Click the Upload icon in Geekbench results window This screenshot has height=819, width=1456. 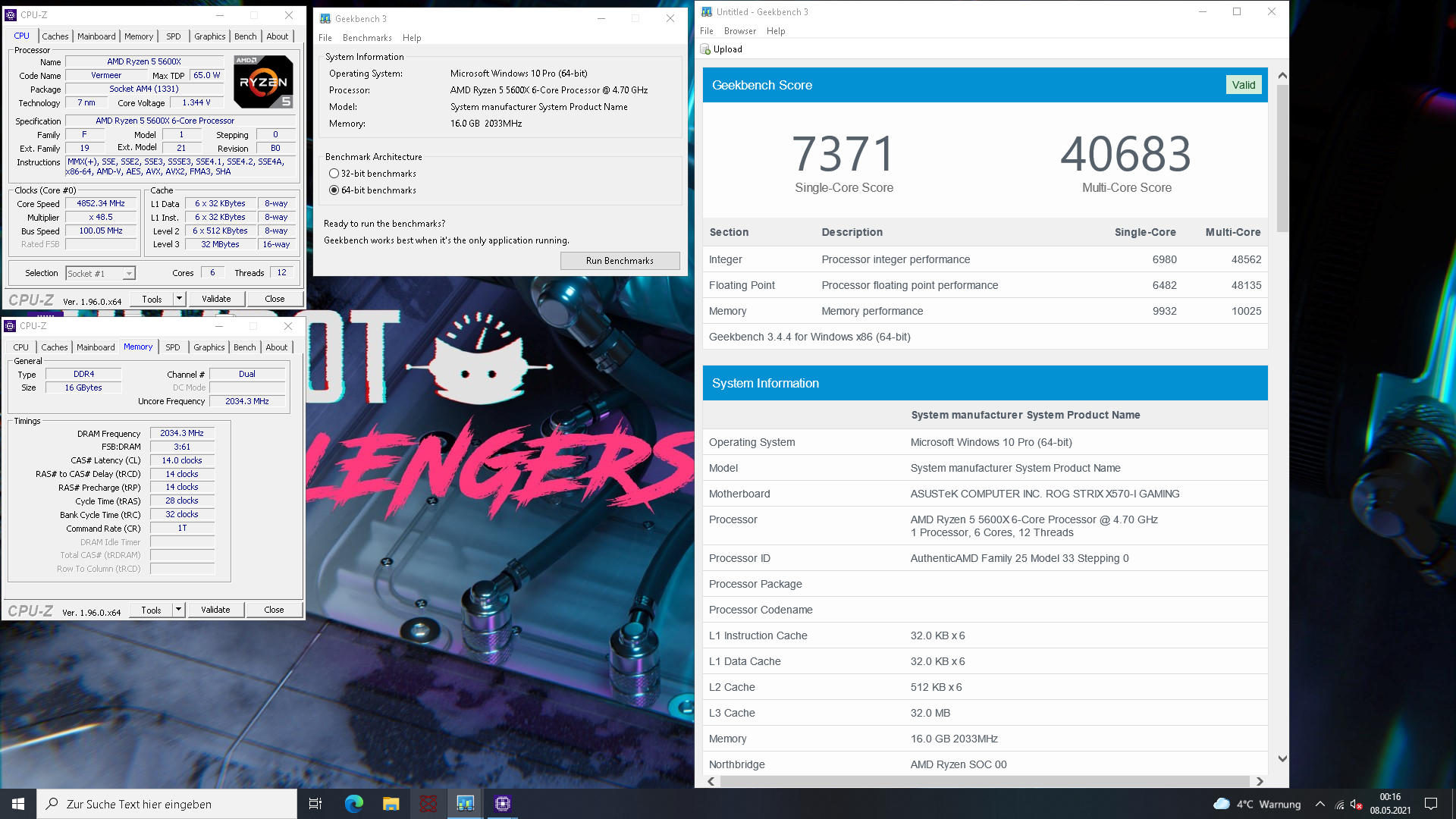pyautogui.click(x=705, y=49)
